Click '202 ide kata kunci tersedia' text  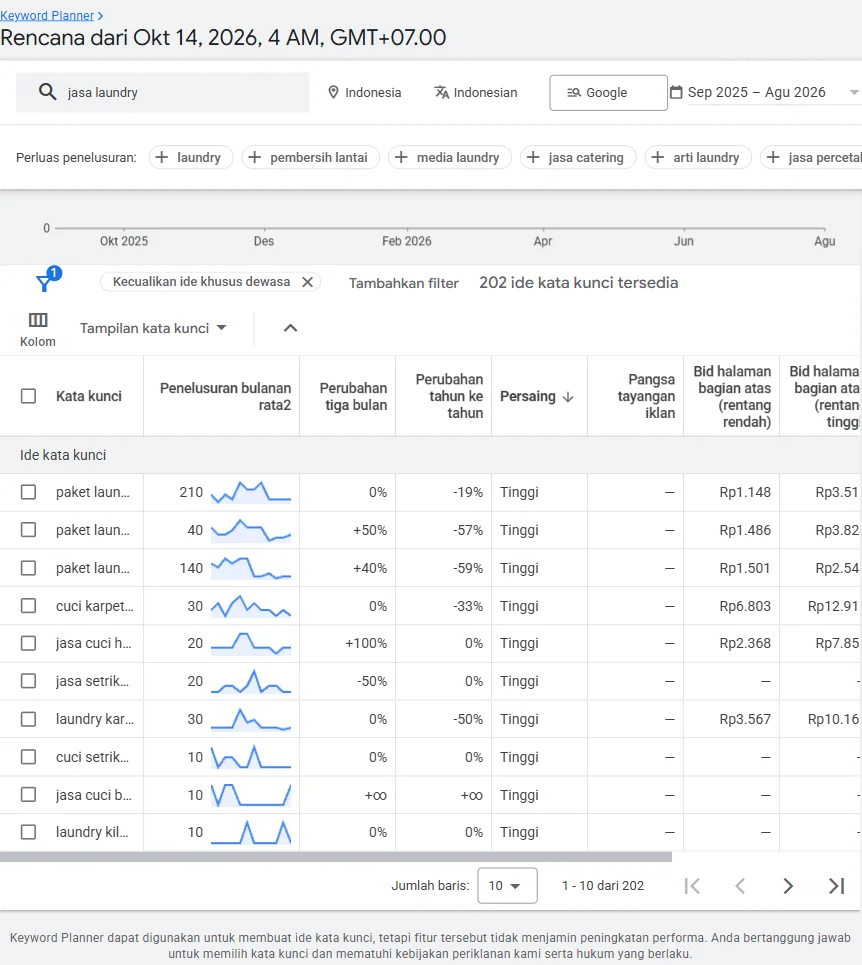(x=578, y=283)
